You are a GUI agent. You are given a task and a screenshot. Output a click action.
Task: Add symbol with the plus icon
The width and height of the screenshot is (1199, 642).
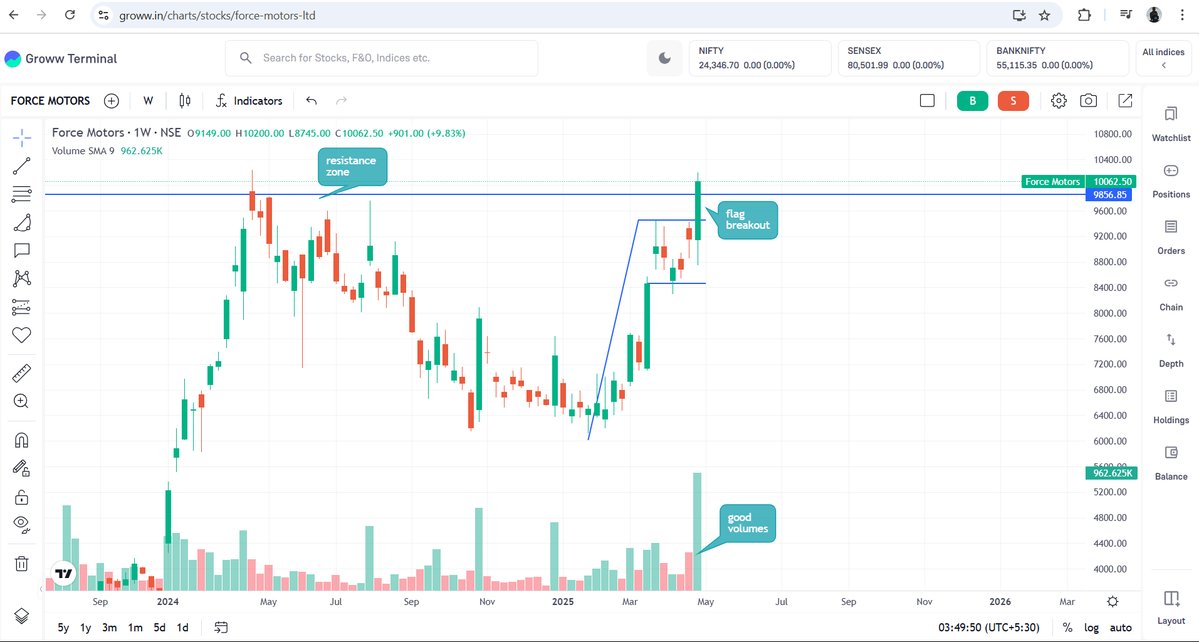click(x=112, y=101)
